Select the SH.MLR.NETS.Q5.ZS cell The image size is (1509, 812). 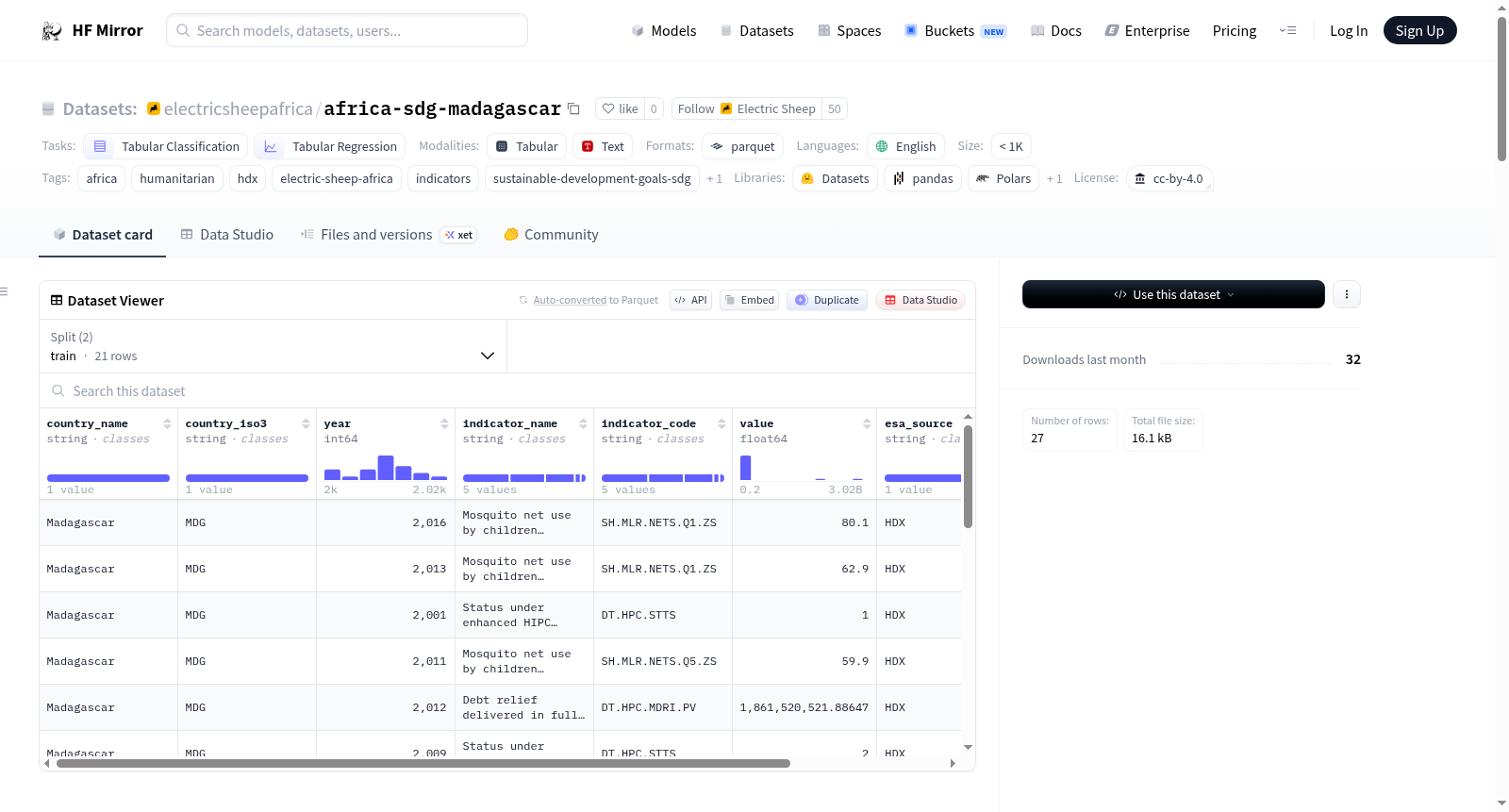tap(663, 661)
